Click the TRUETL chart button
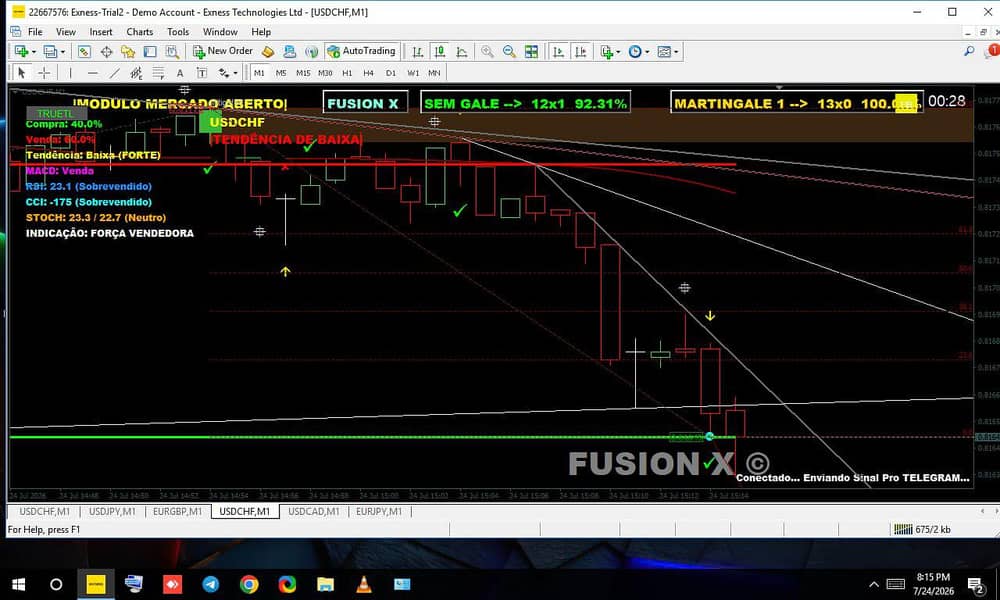1000x600 pixels. click(x=55, y=113)
